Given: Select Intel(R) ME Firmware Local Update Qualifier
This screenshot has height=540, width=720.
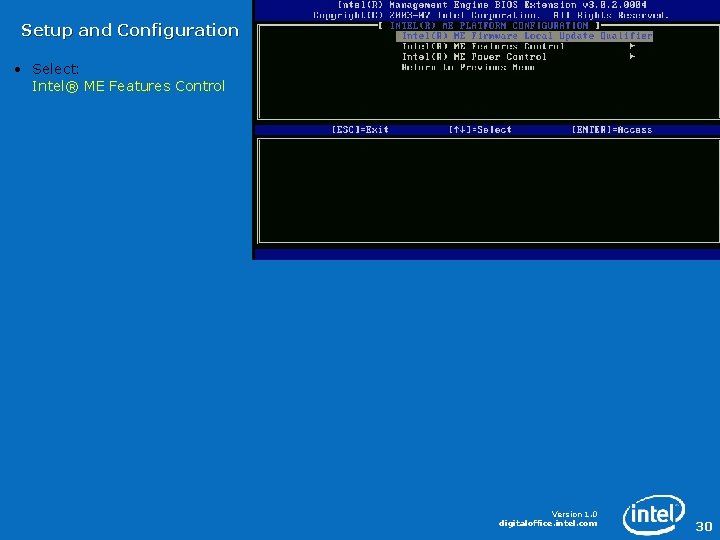Looking at the screenshot, I should pyautogui.click(x=524, y=36).
